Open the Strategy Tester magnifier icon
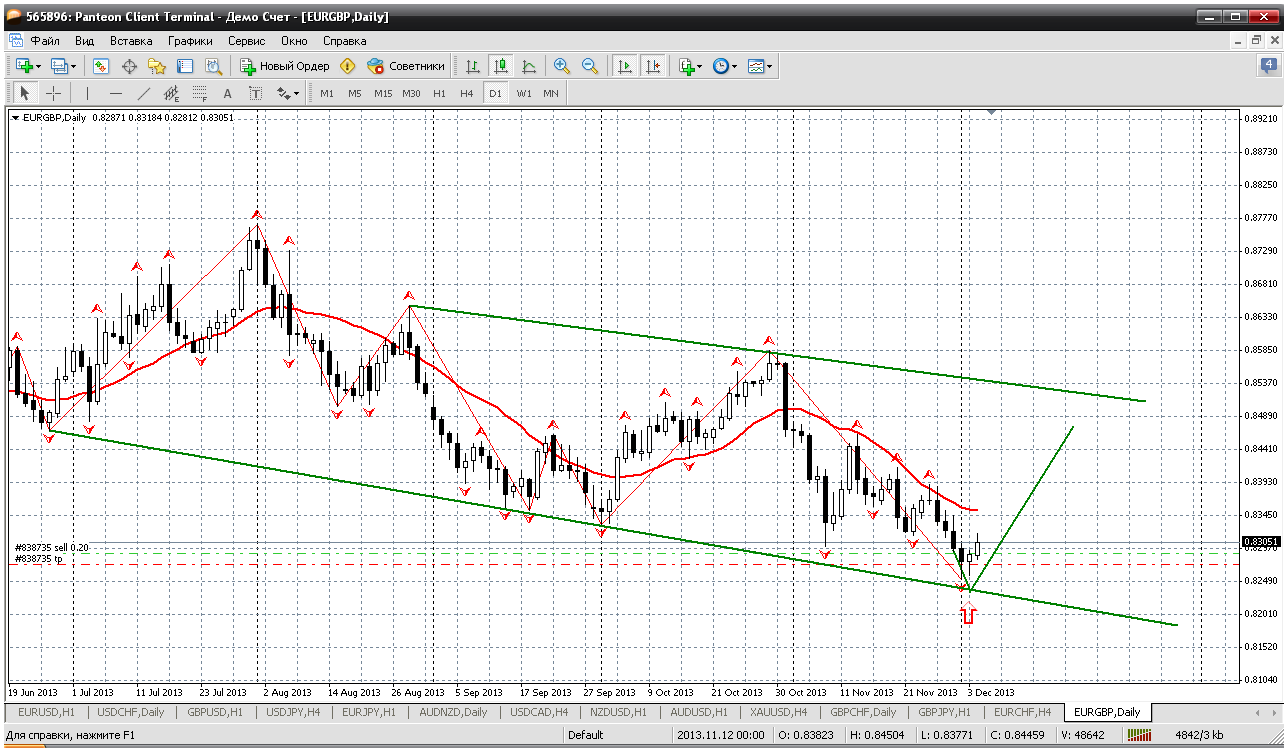The image size is (1288, 748). 213,66
